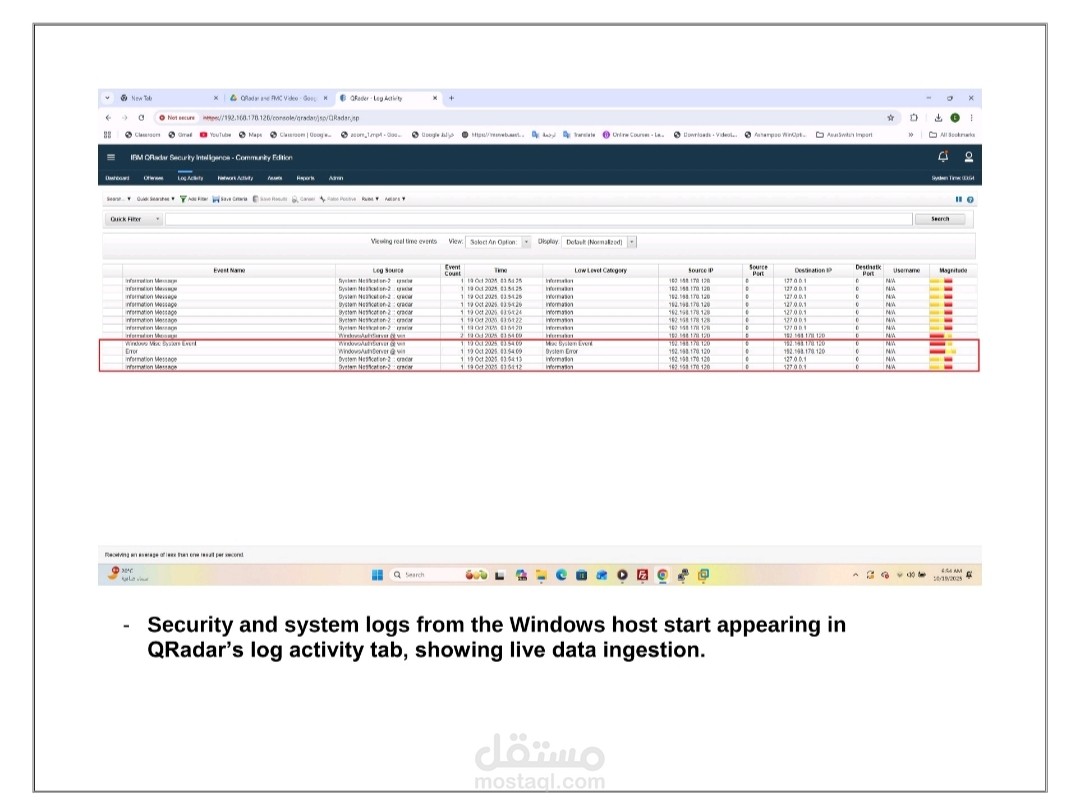Open the user account menu icon
The image size is (1080, 809).
pos(969,158)
